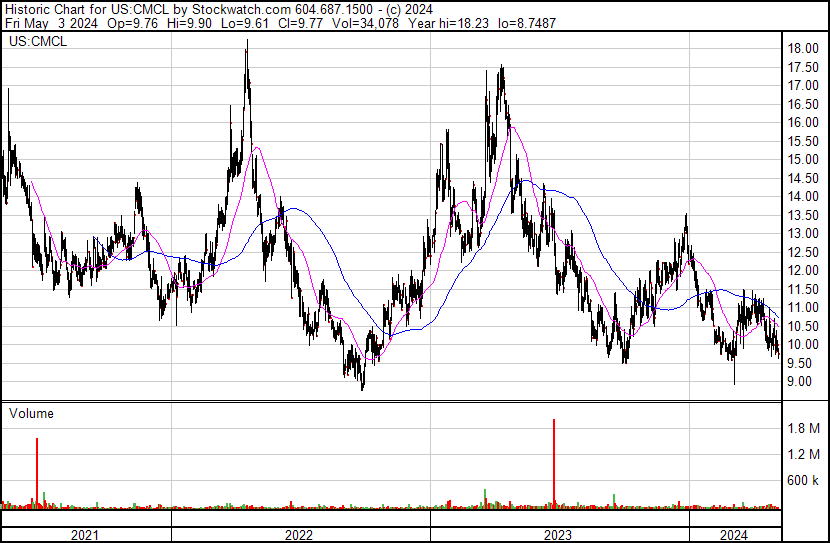Click the 9.00 price axis label
This screenshot has height=543, width=830.
(799, 382)
